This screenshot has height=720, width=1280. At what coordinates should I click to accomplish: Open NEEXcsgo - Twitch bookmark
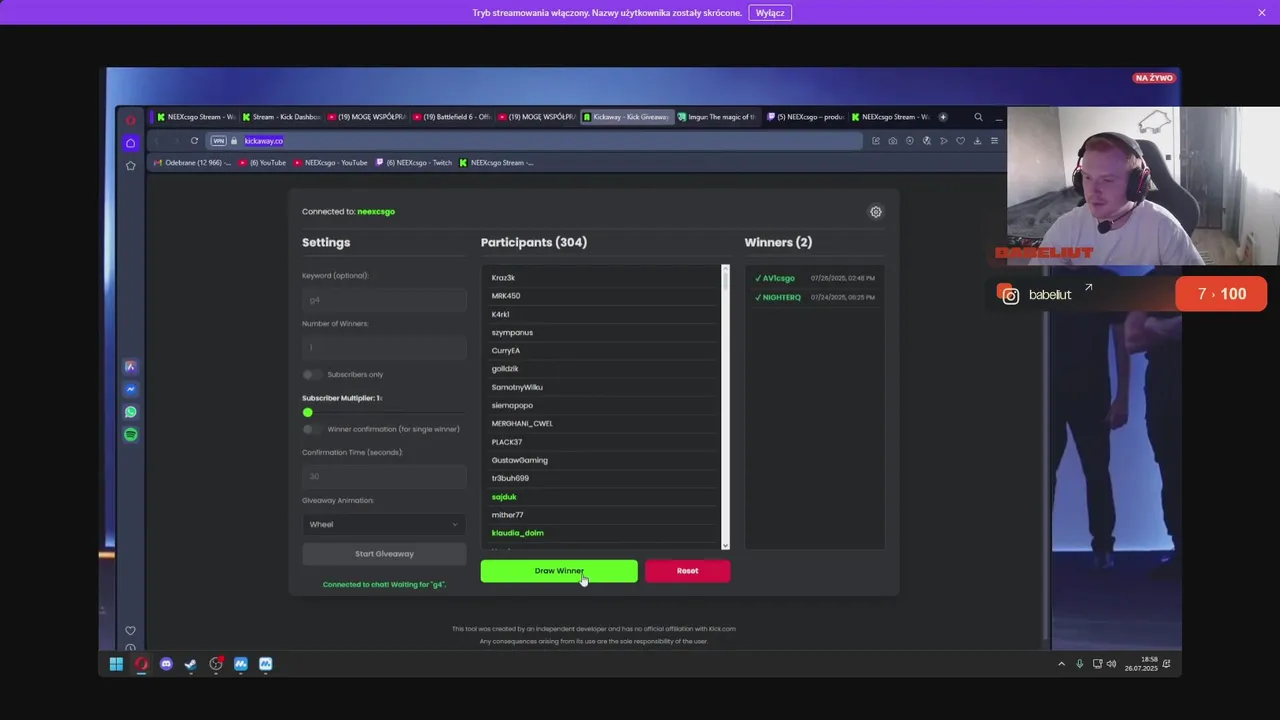(413, 163)
